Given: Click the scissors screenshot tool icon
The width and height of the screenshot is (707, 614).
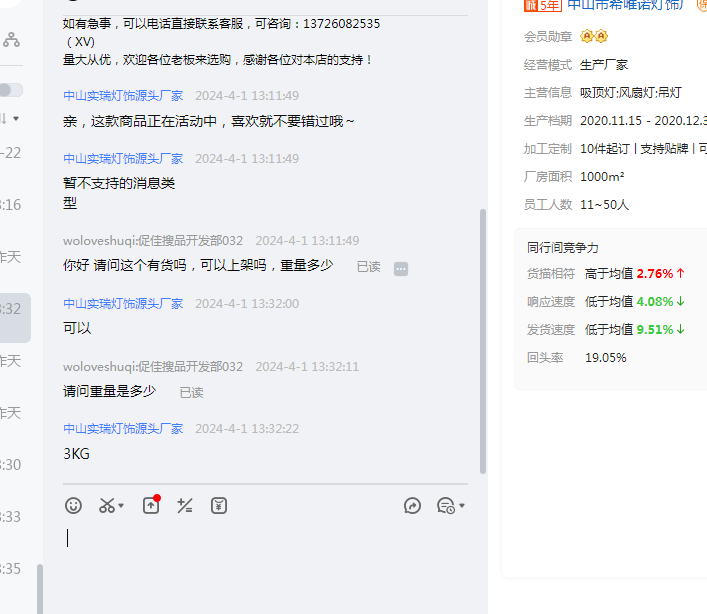Looking at the screenshot, I should 106,506.
